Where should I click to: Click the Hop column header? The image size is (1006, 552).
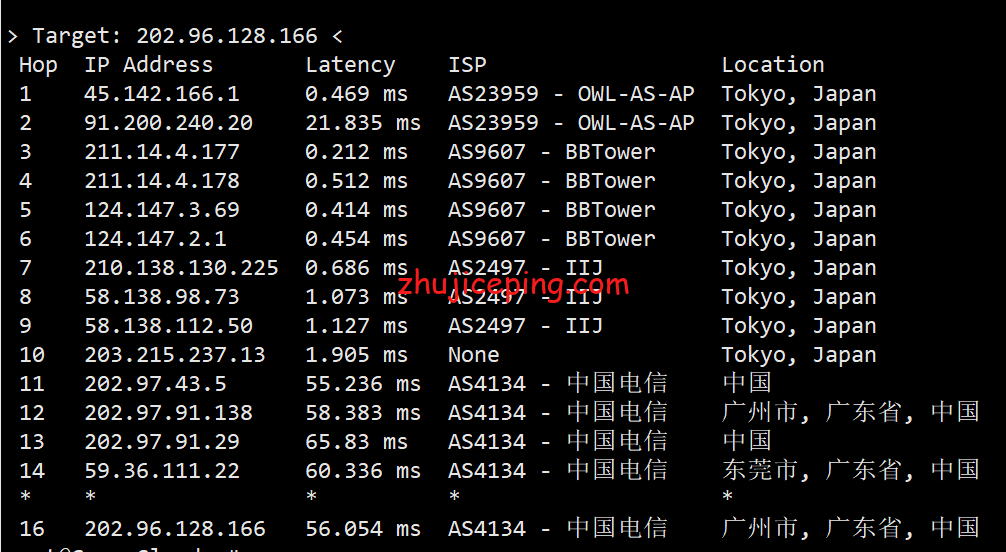pos(38,65)
